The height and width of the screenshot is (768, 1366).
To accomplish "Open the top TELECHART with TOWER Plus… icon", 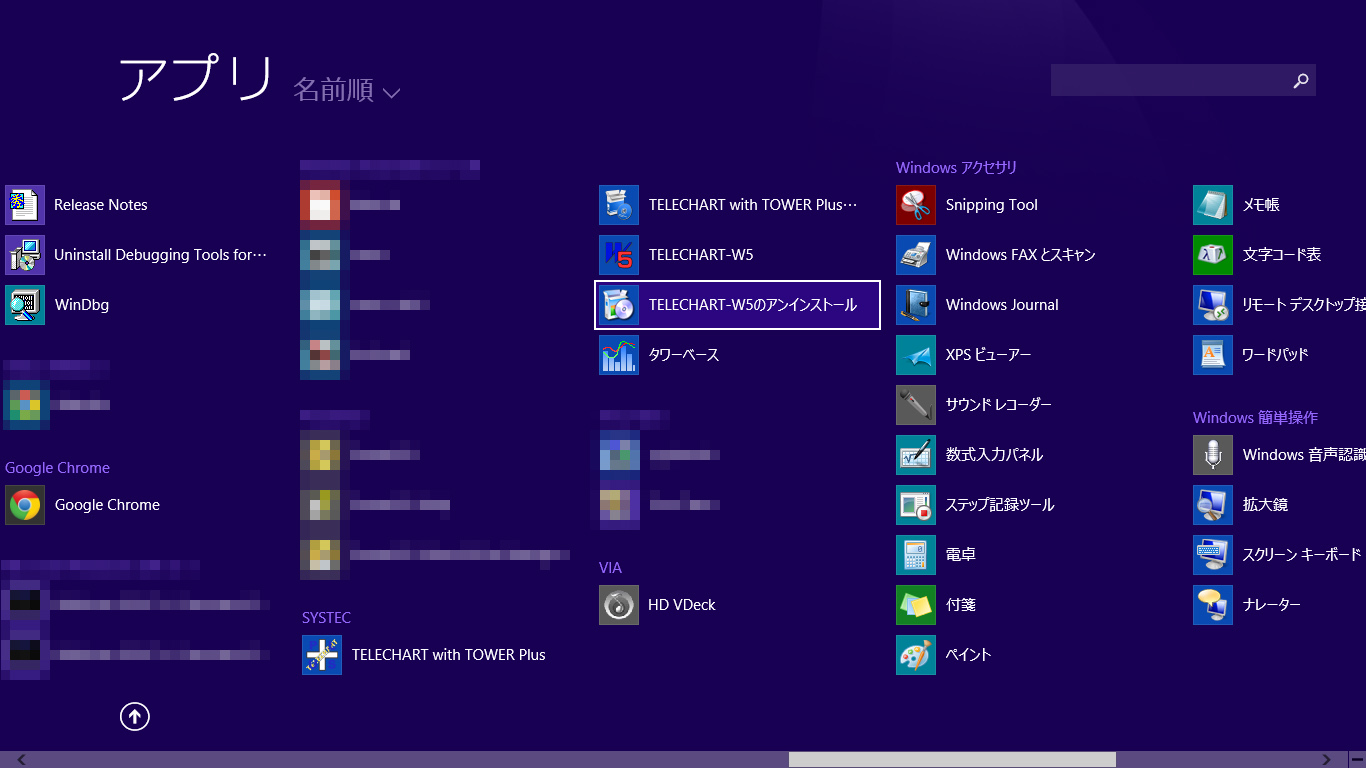I will (619, 205).
